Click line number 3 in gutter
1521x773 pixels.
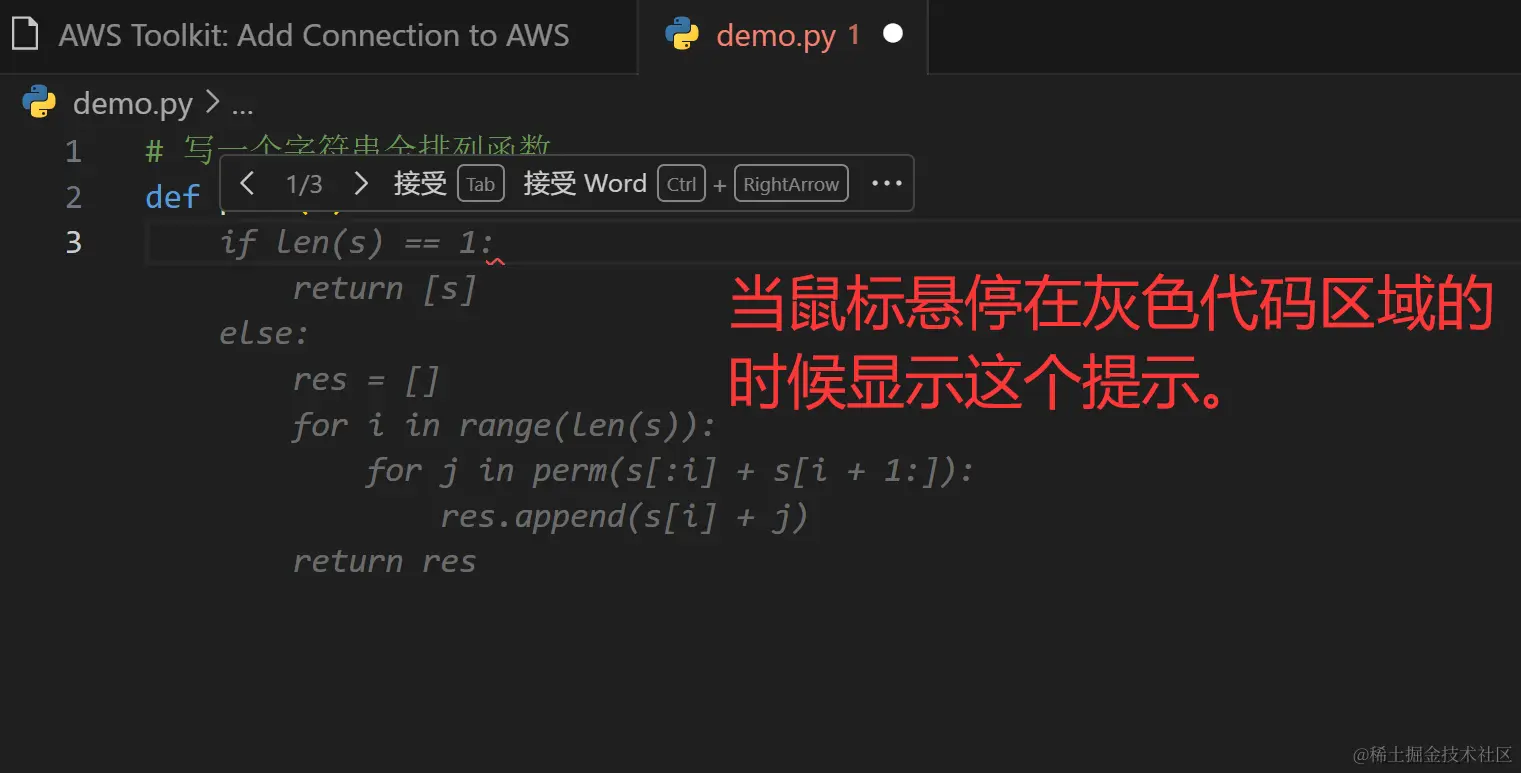coord(73,242)
